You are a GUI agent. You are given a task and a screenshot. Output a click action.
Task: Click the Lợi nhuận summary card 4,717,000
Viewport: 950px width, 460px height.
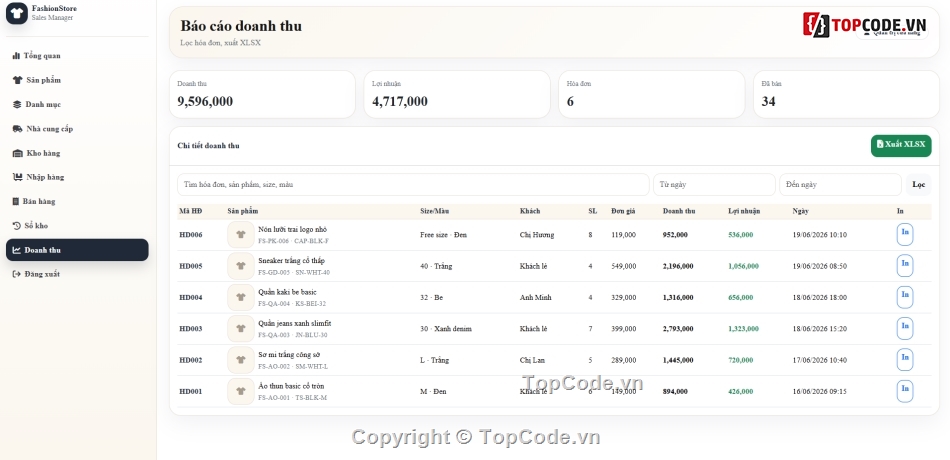[457, 95]
